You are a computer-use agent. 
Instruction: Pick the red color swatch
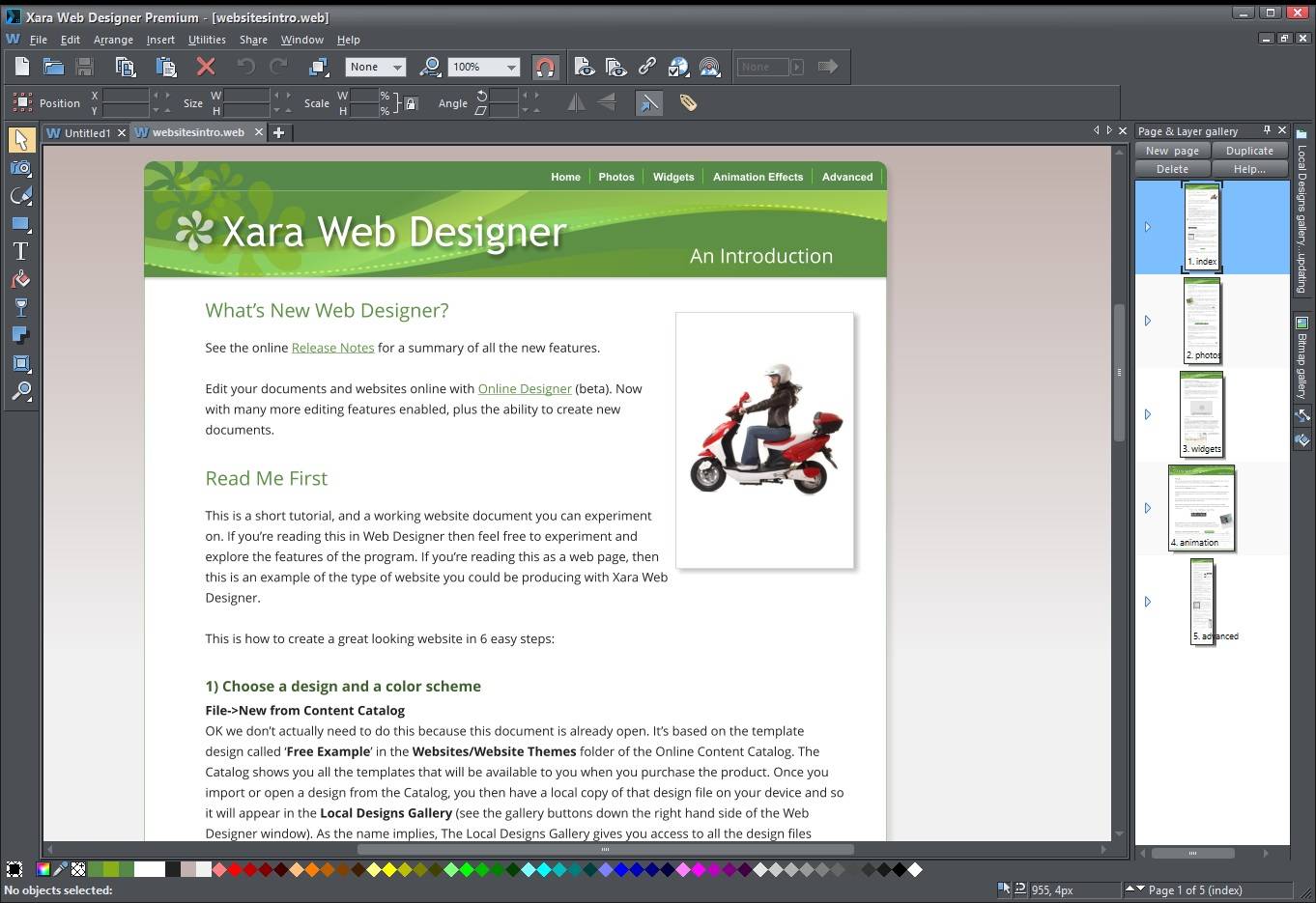[235, 869]
